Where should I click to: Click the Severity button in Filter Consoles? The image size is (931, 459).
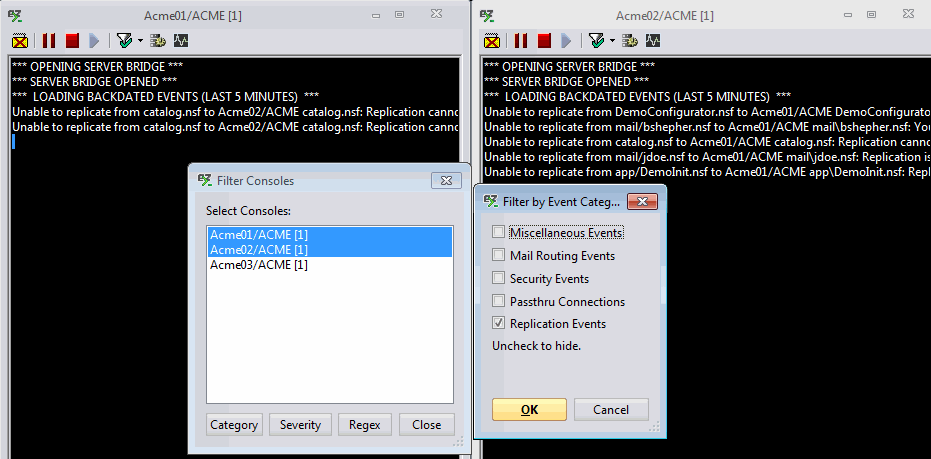[x=300, y=424]
